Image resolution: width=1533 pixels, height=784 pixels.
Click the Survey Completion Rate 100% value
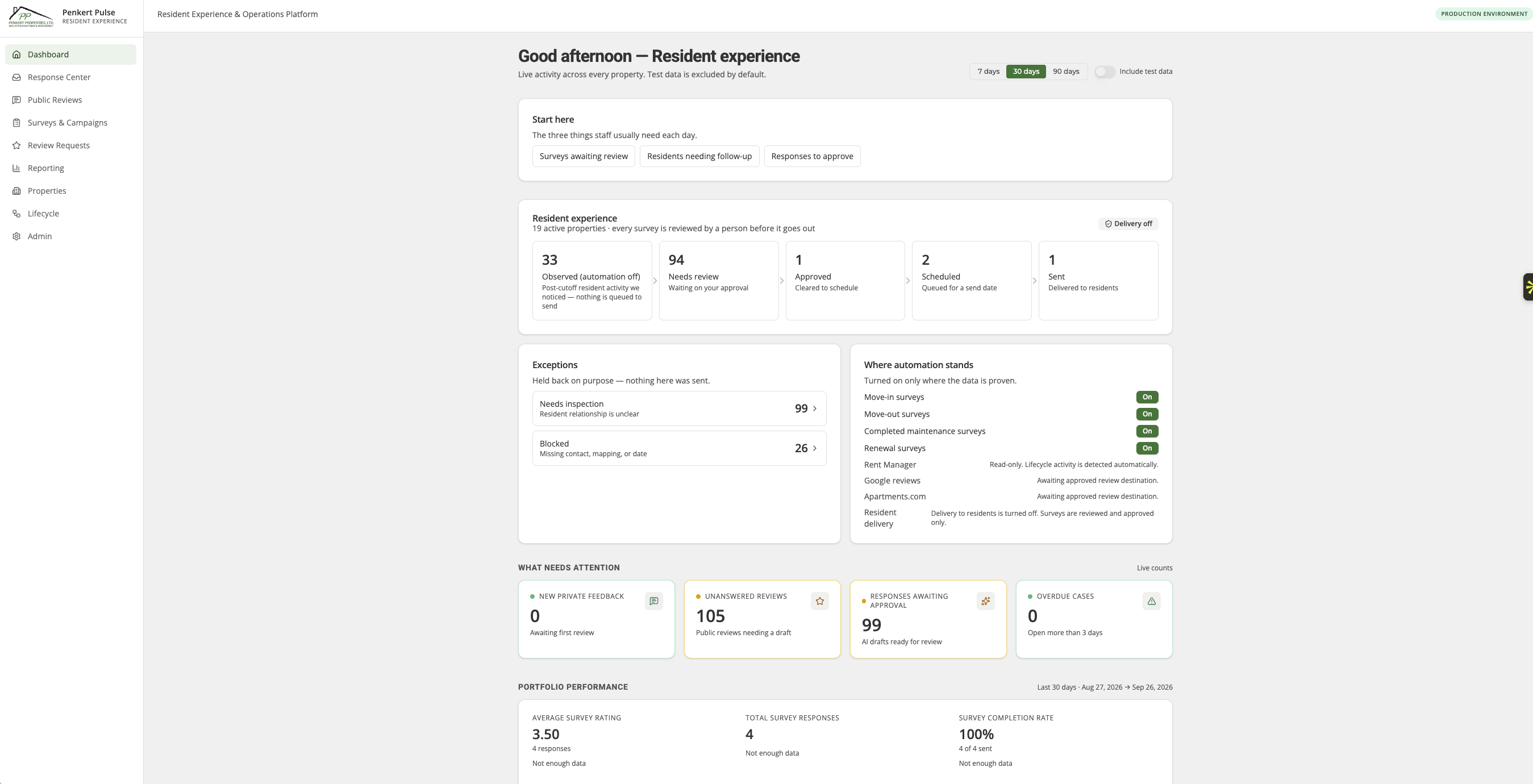click(976, 734)
